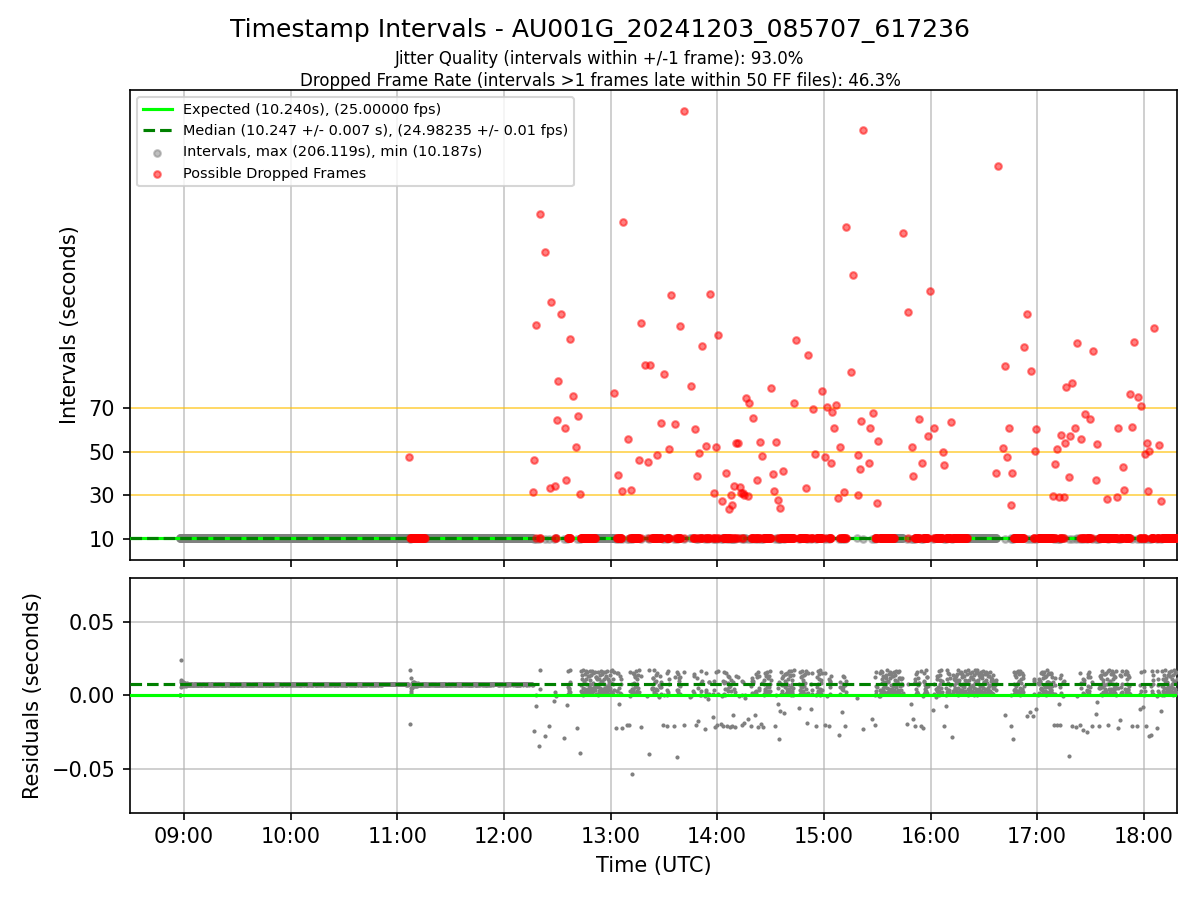The height and width of the screenshot is (900, 1200).
Task: Click the Possible Dropped Frames legend entry
Action: point(274,173)
